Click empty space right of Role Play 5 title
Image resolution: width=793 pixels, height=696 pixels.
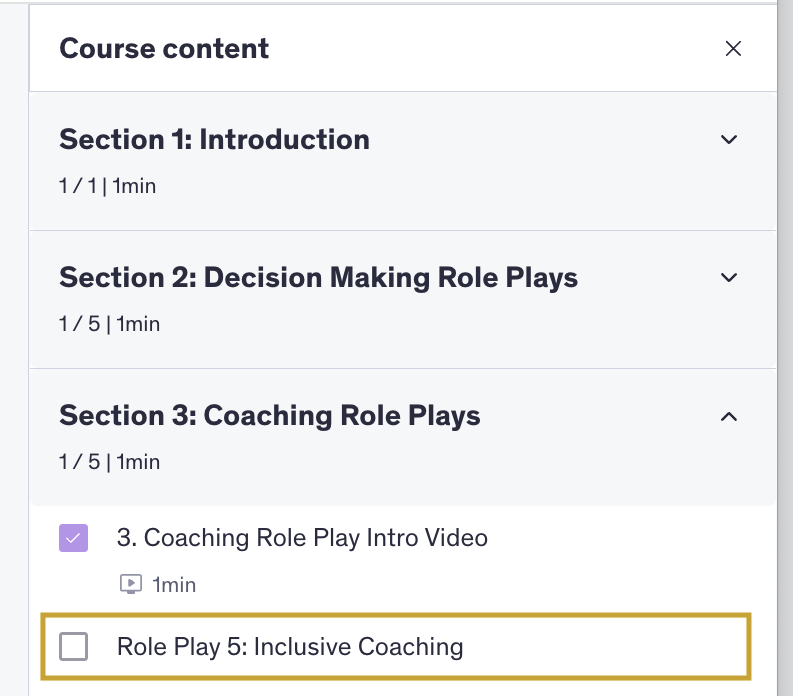pyautogui.click(x=600, y=647)
